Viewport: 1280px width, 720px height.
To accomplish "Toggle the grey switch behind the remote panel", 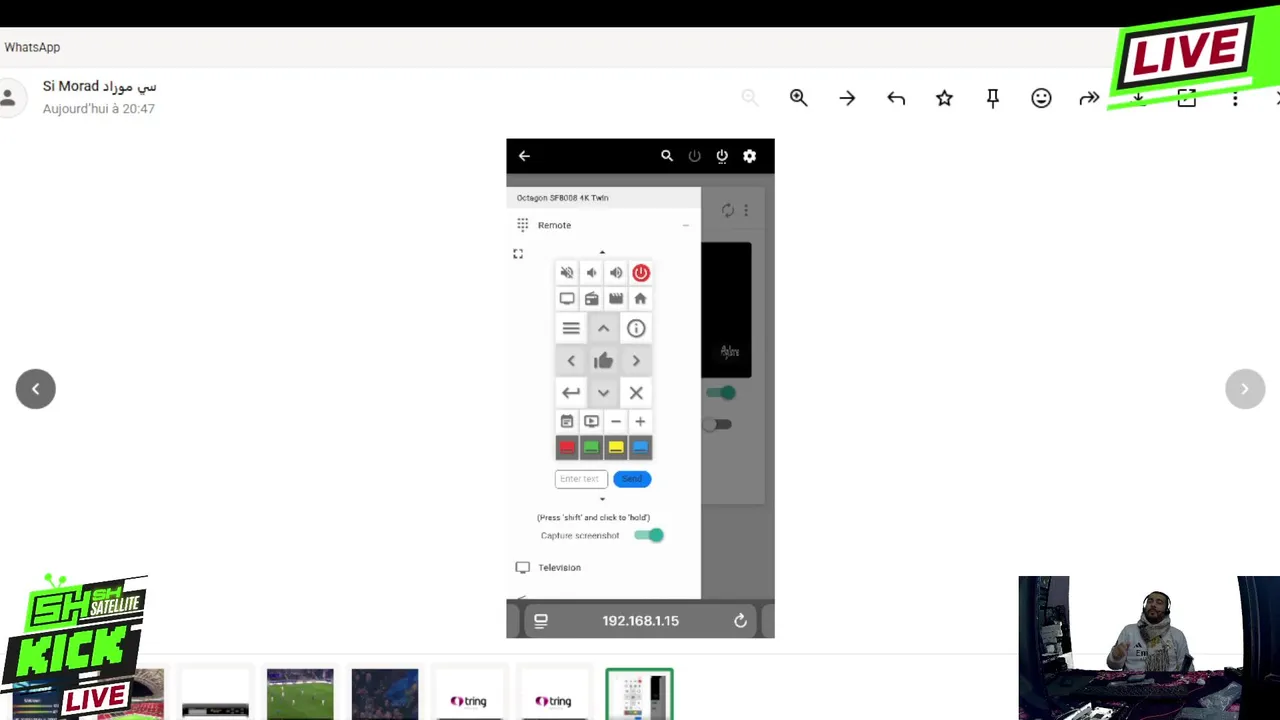I will [x=717, y=424].
